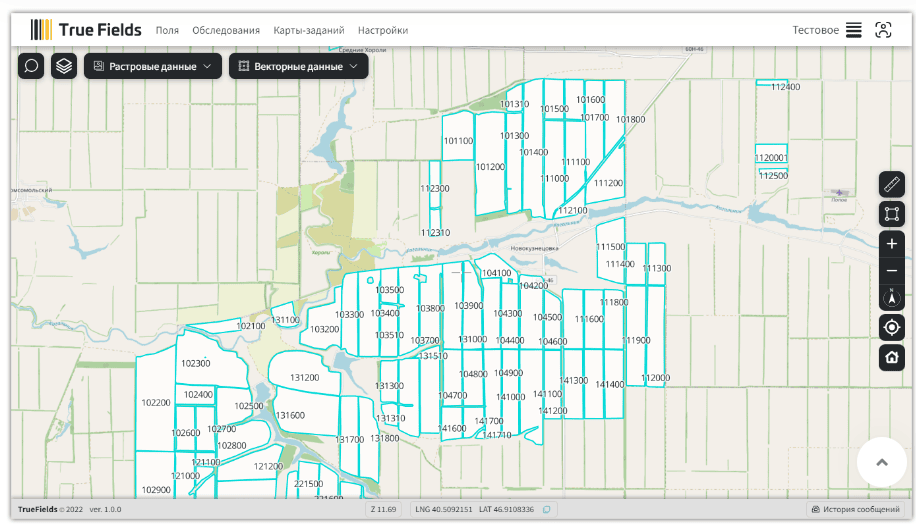Viewport: 916px width, 526px height.
Task: Expand the Векторные данные dropdown
Action: (x=299, y=66)
